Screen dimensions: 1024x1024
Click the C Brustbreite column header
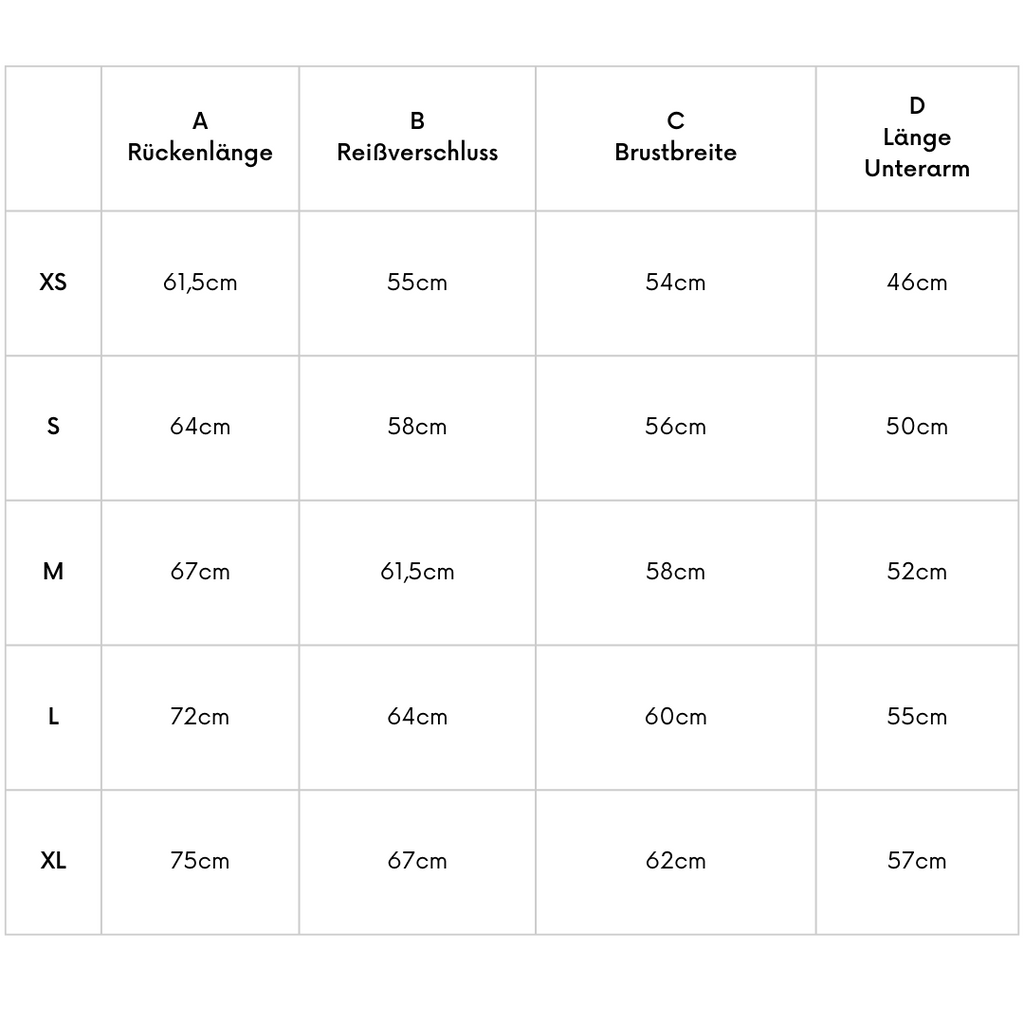[x=675, y=137]
